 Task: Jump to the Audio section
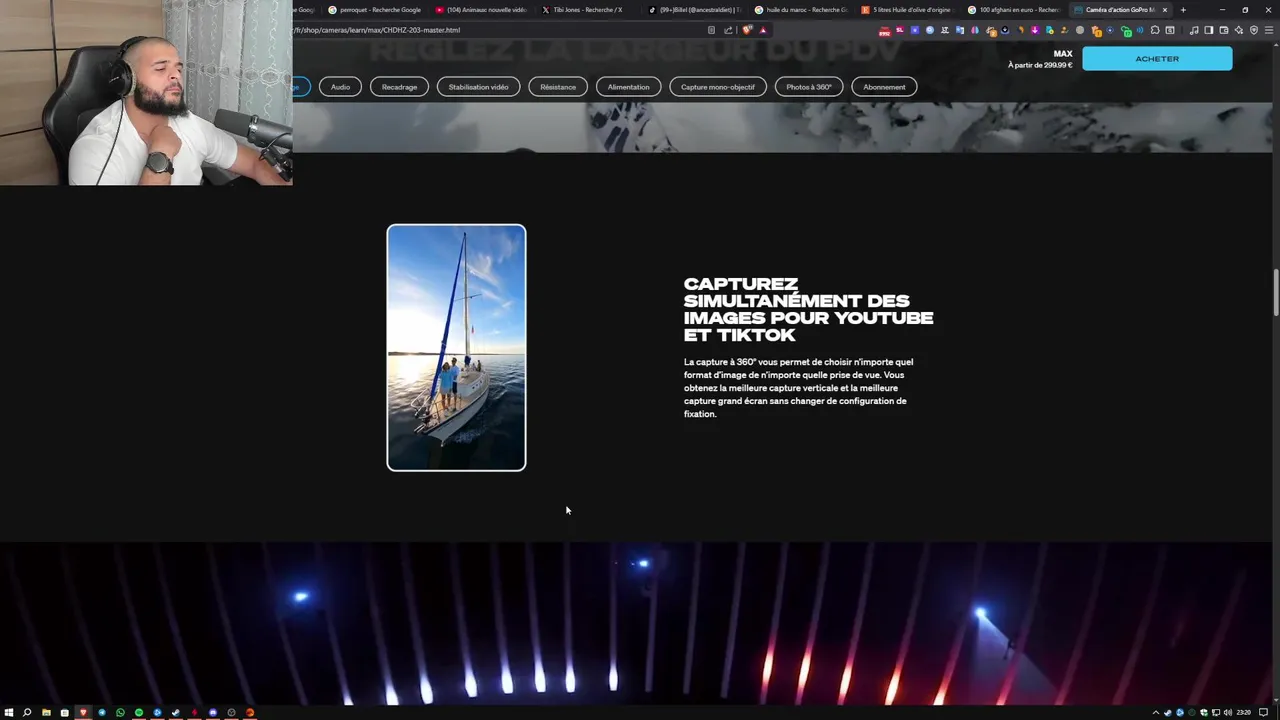(x=341, y=87)
